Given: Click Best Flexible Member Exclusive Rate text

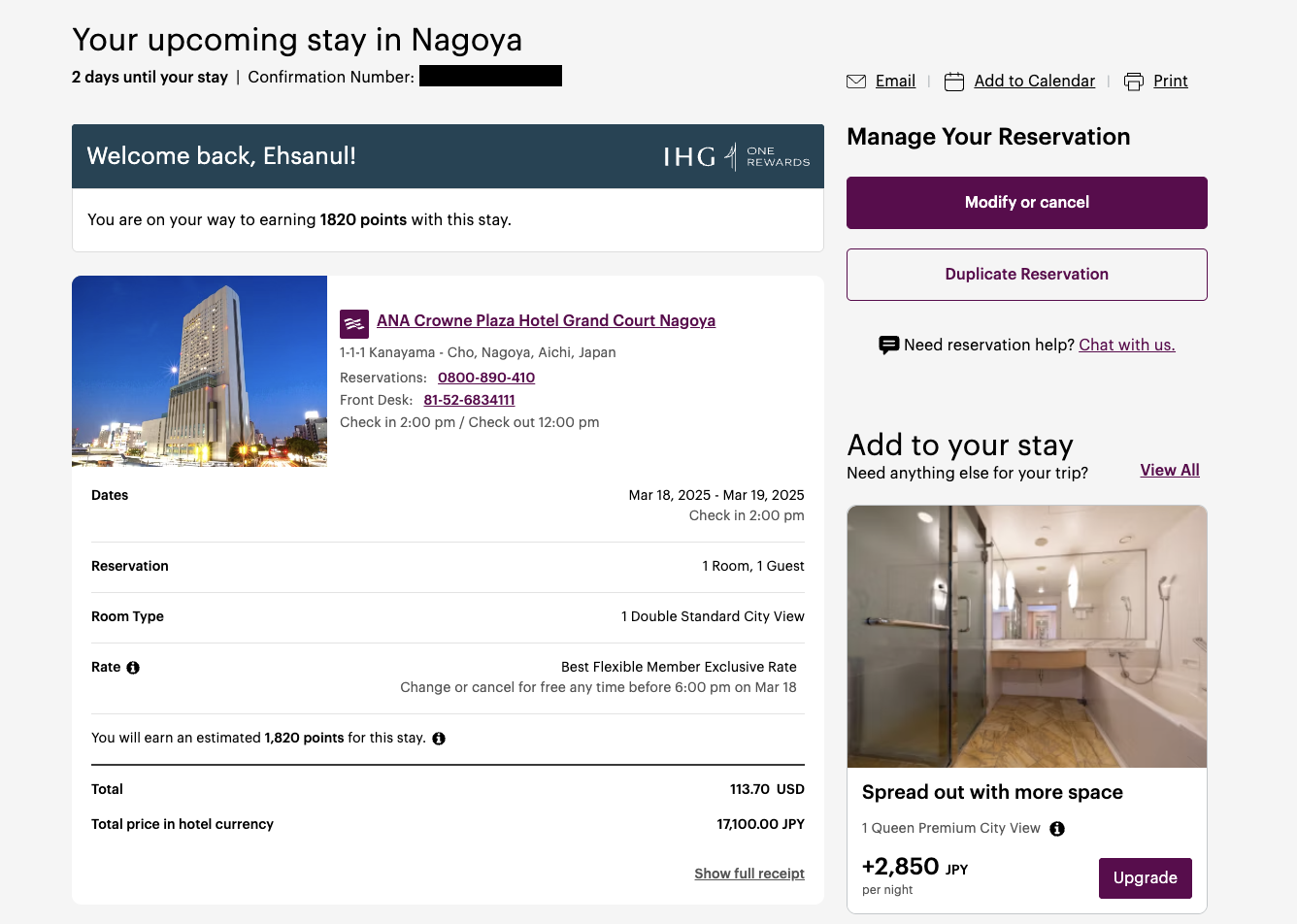Looking at the screenshot, I should [x=679, y=667].
